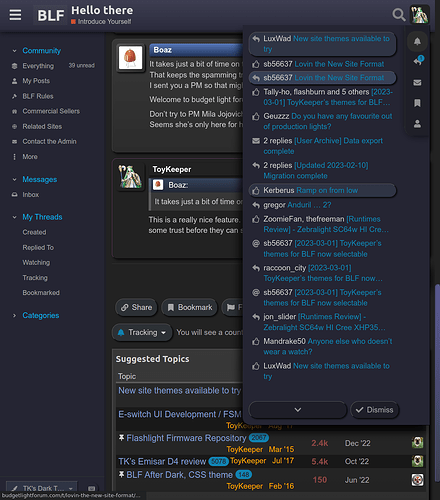
Task: Open BLF Rules in the sidebar
Action: tap(38, 96)
